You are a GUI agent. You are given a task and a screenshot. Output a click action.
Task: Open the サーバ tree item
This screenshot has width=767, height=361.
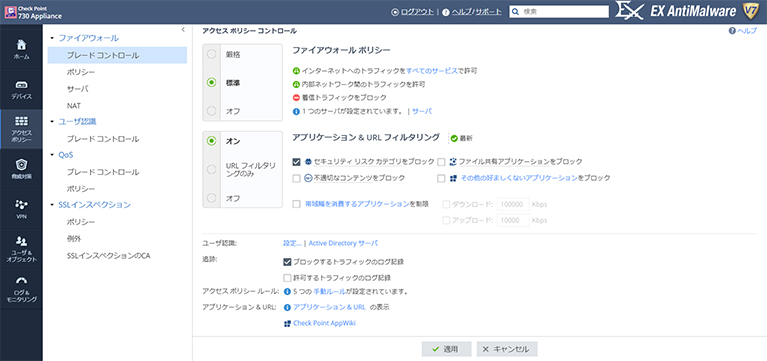coord(78,89)
